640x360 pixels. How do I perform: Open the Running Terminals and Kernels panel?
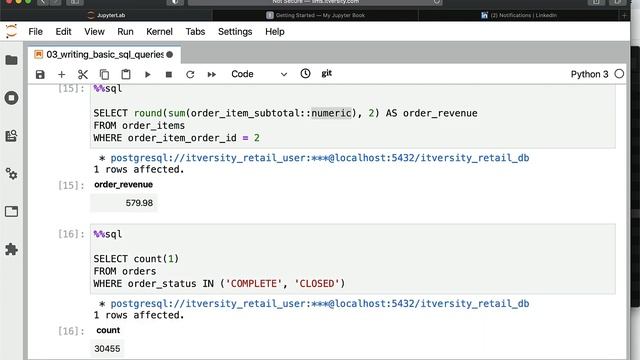[11, 98]
